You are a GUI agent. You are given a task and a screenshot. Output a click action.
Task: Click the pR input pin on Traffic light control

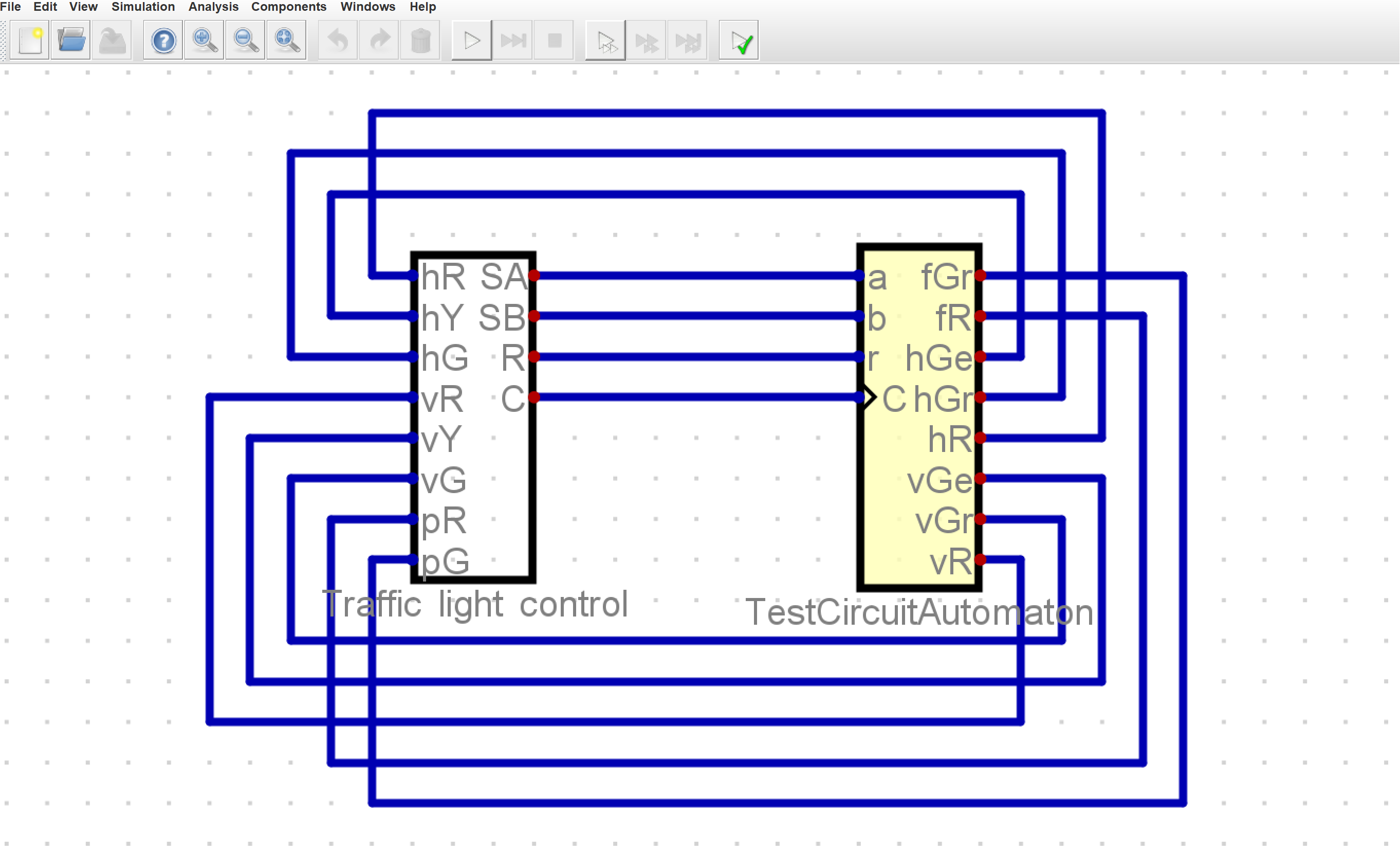[x=414, y=519]
